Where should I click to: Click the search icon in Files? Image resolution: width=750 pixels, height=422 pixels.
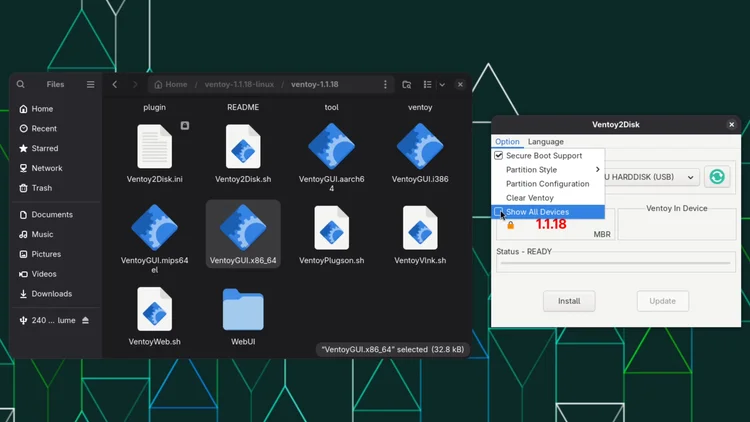pyautogui.click(x=21, y=84)
